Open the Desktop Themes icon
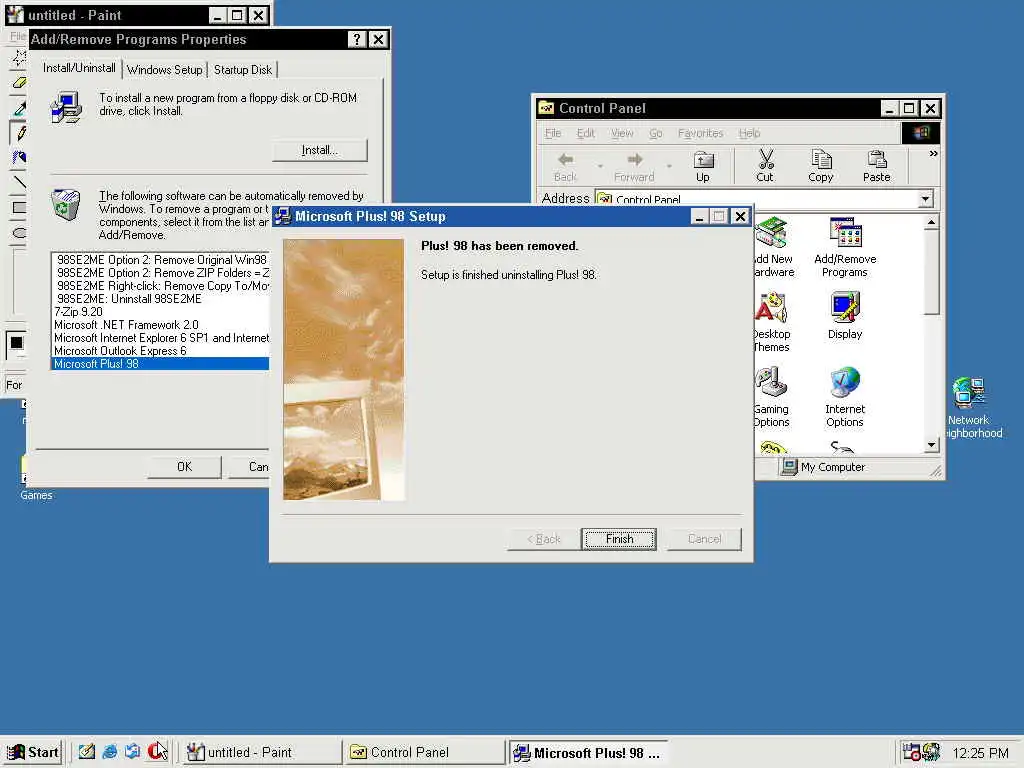Screen dimensions: 1024x768 772,322
